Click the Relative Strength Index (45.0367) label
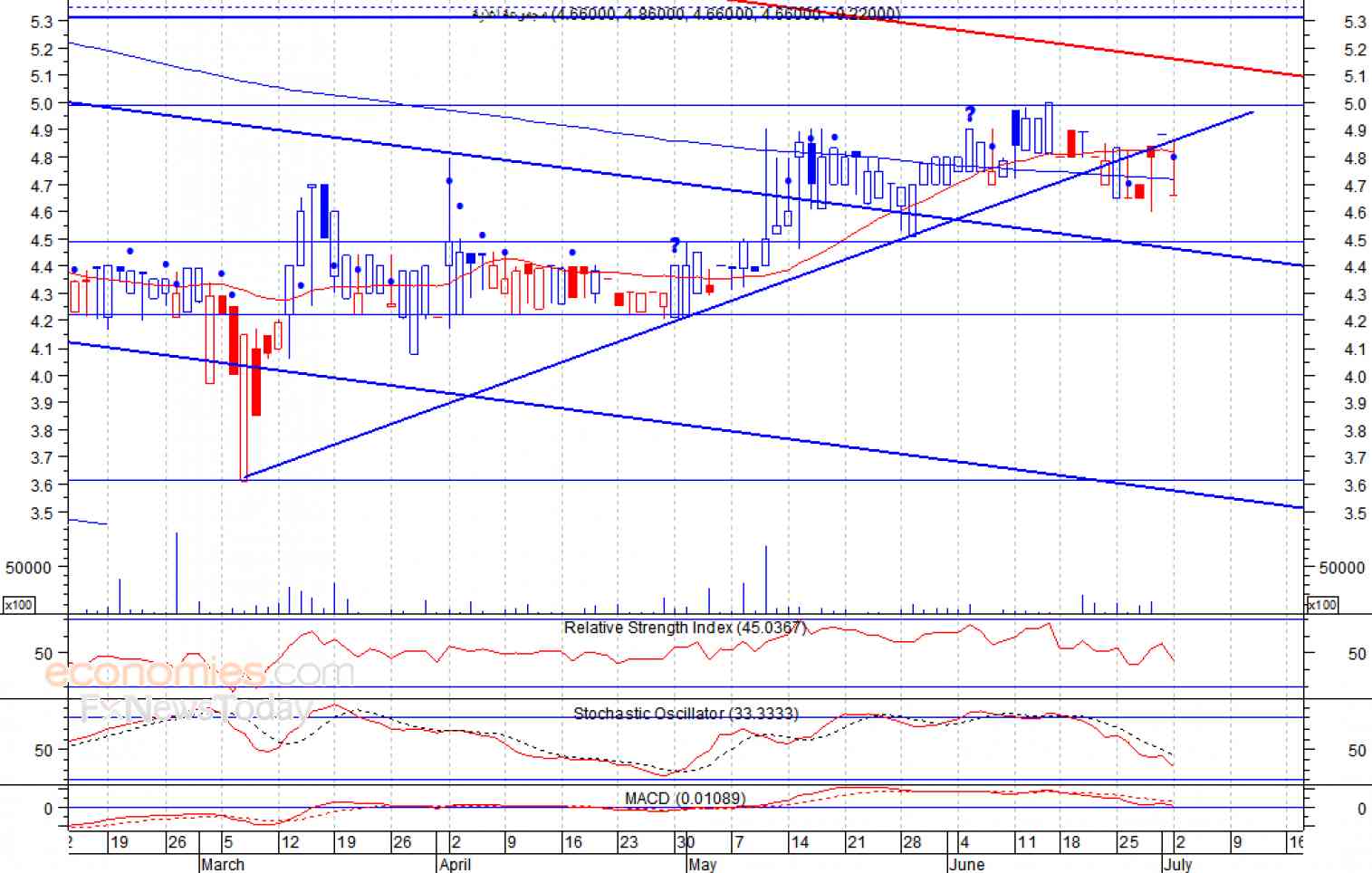This screenshot has height=873, width=1372. click(x=684, y=628)
